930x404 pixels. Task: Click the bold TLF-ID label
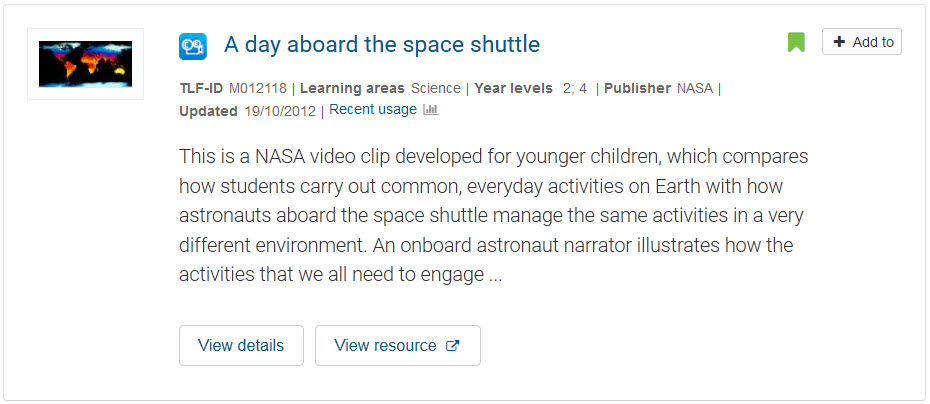coord(201,88)
